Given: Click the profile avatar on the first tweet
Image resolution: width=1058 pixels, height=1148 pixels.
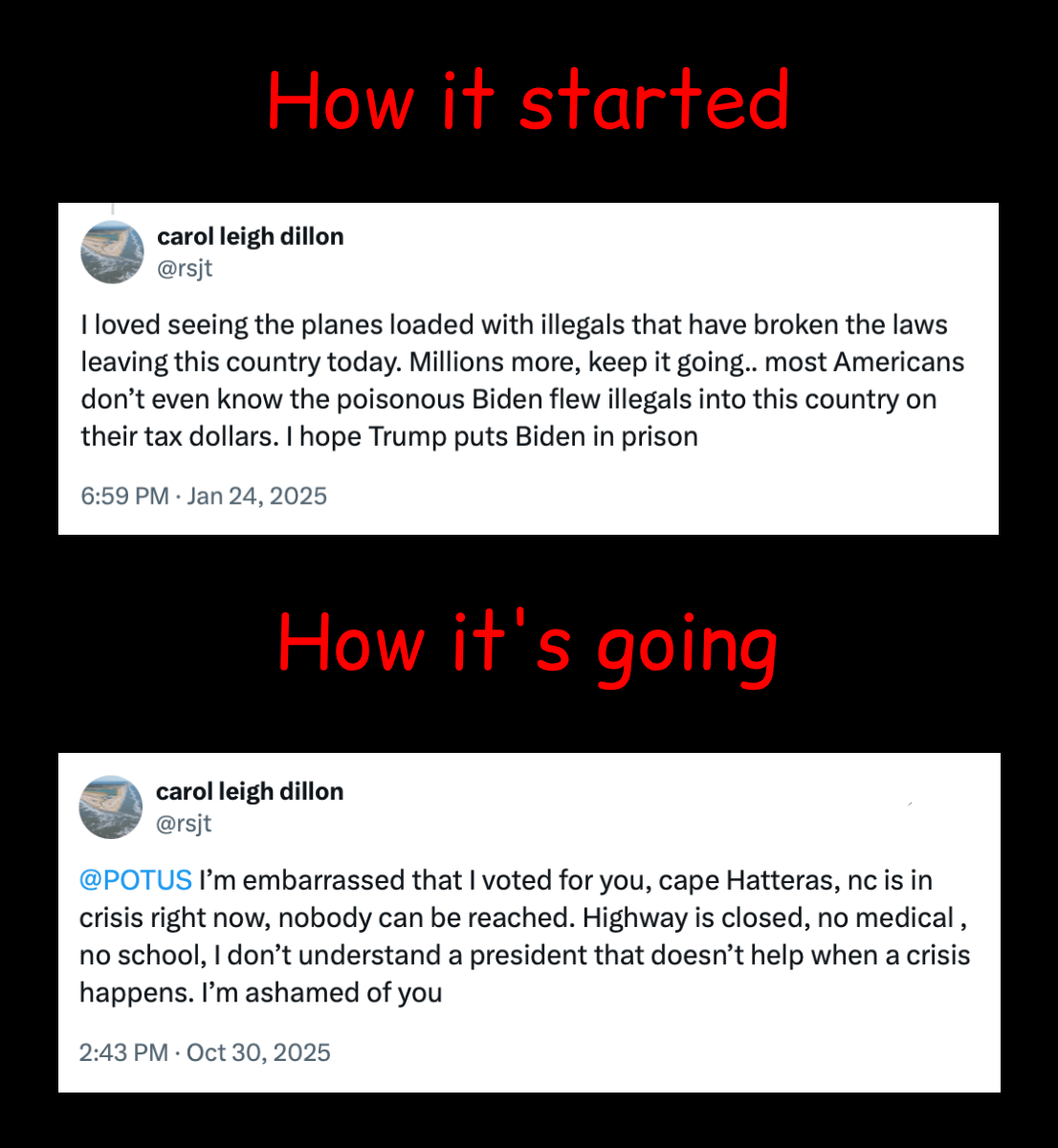Looking at the screenshot, I should click(112, 253).
